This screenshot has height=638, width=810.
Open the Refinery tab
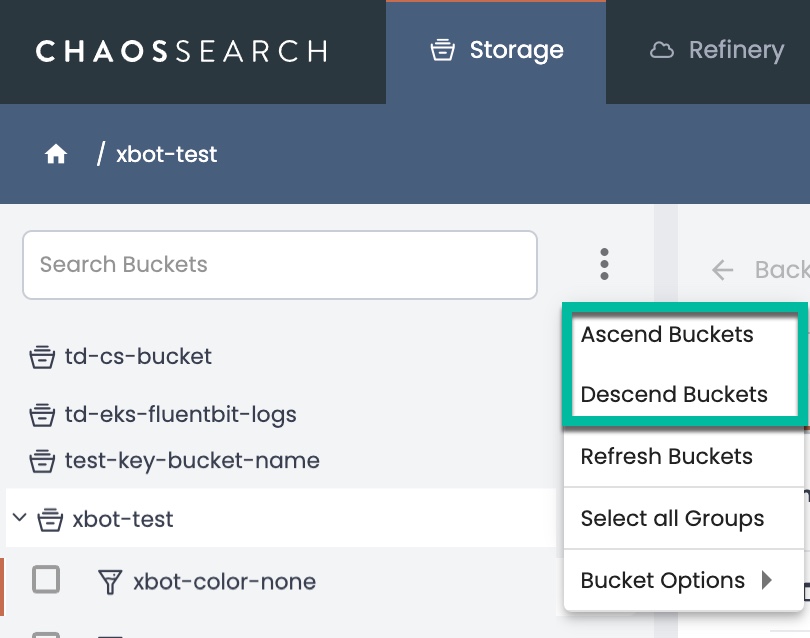point(717,51)
